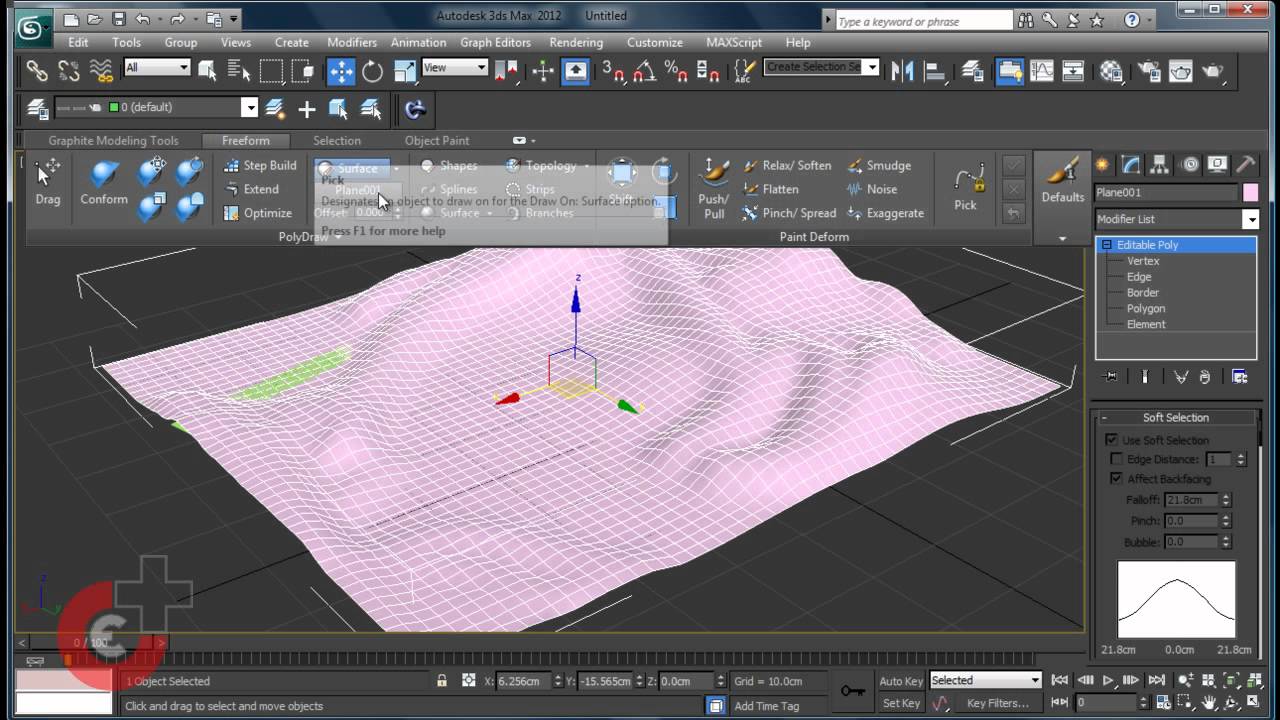Click the Select and Manipulate icon
Screen dimensions: 1280x720
(x=543, y=70)
